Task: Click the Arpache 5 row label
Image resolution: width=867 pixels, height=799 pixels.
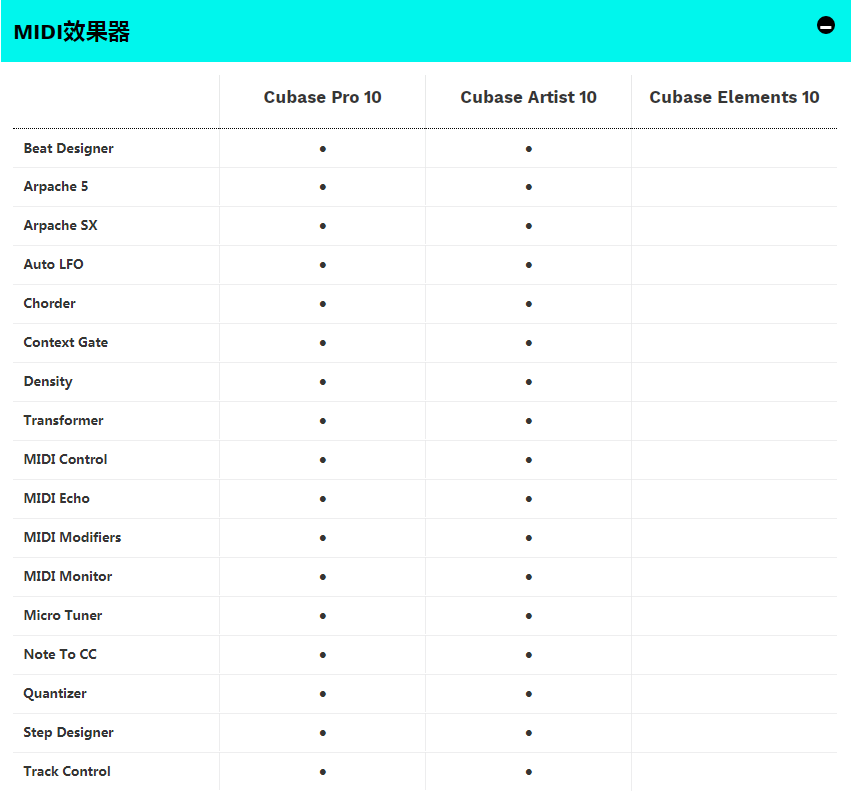Action: (56, 187)
